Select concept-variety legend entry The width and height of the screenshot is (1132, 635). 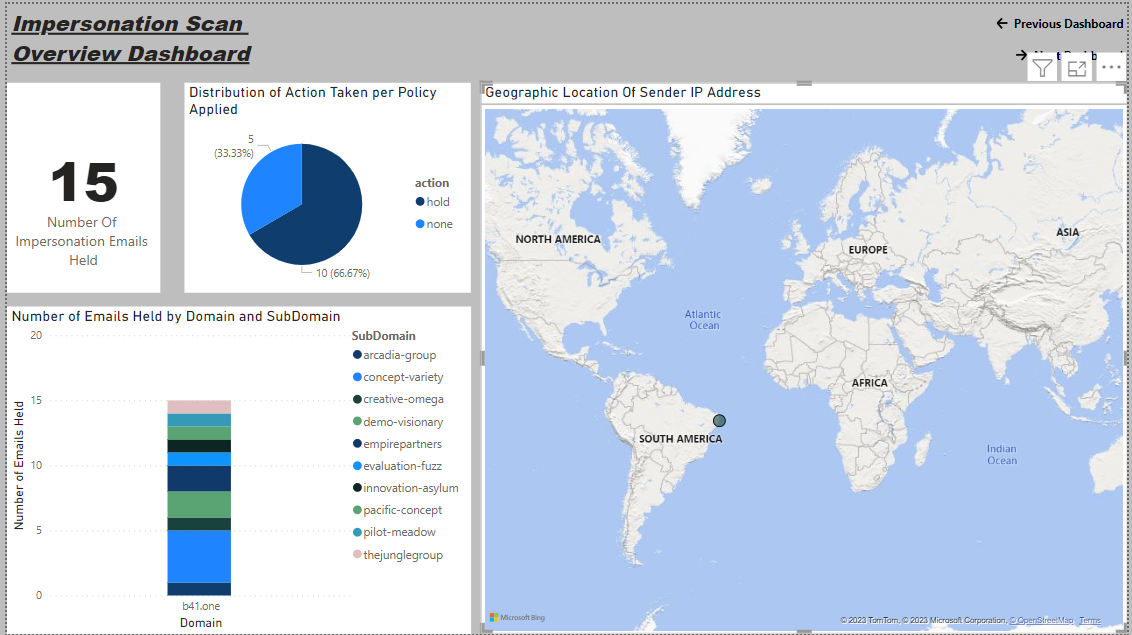pyautogui.click(x=403, y=377)
